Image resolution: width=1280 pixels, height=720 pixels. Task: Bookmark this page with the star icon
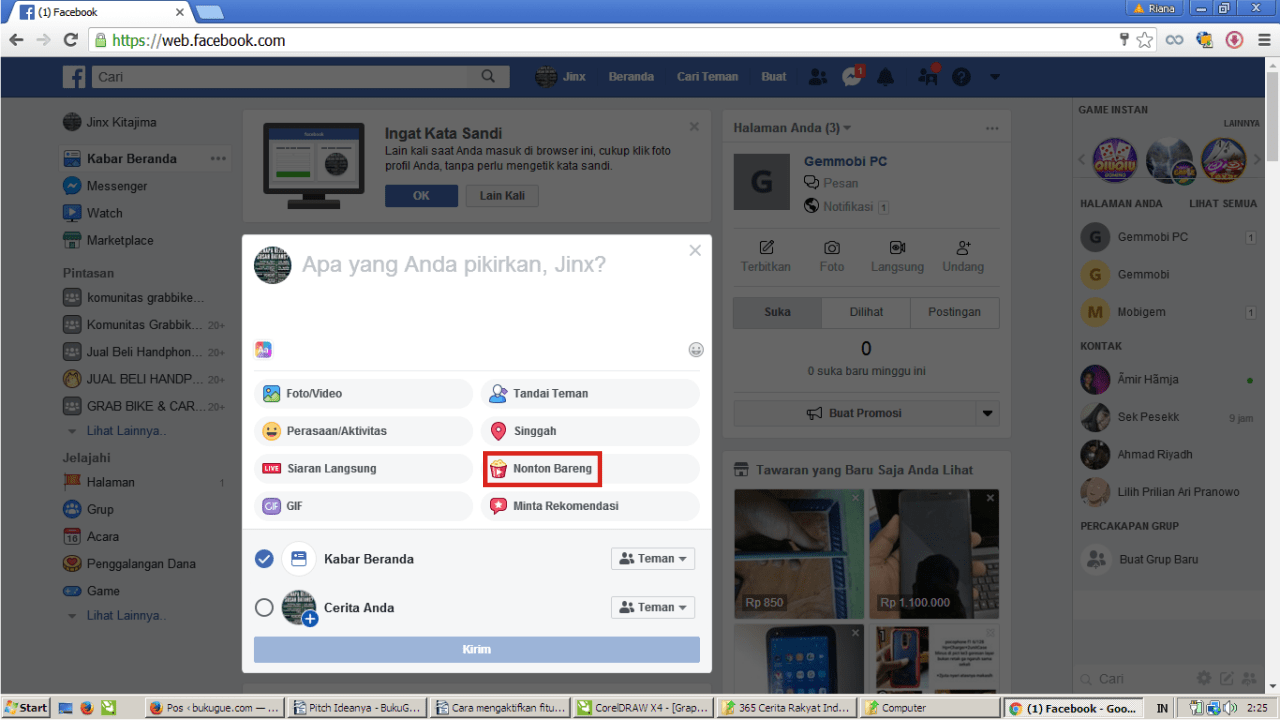click(1145, 40)
